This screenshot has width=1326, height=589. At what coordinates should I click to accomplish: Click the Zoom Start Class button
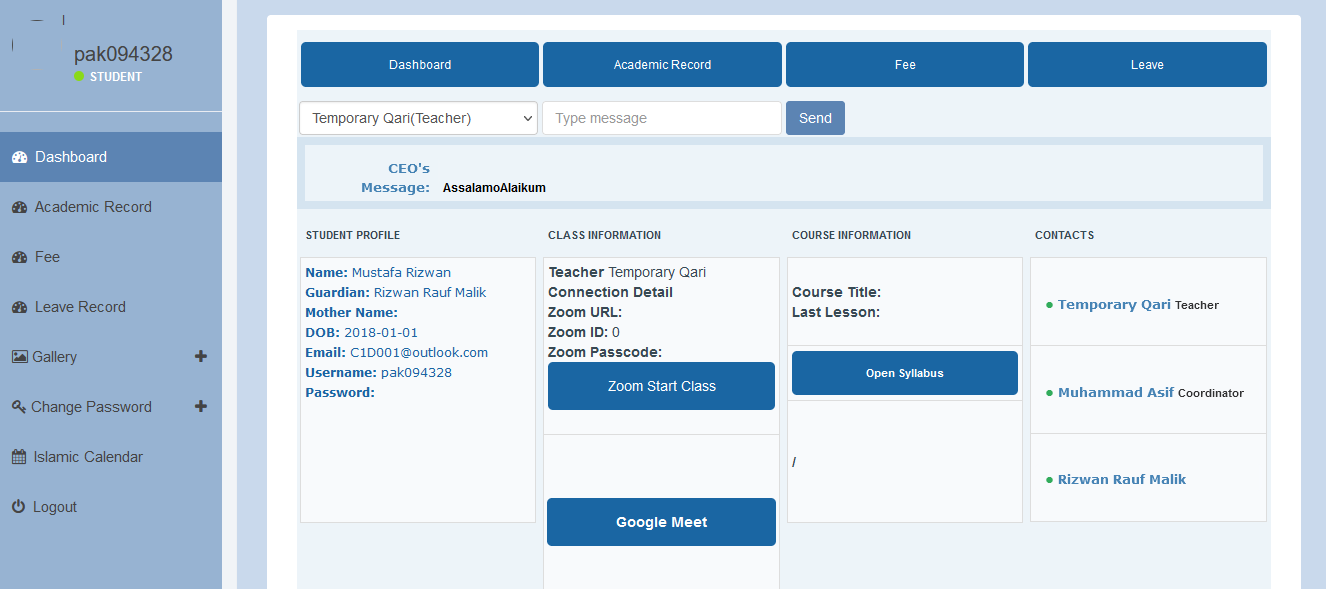tap(661, 386)
